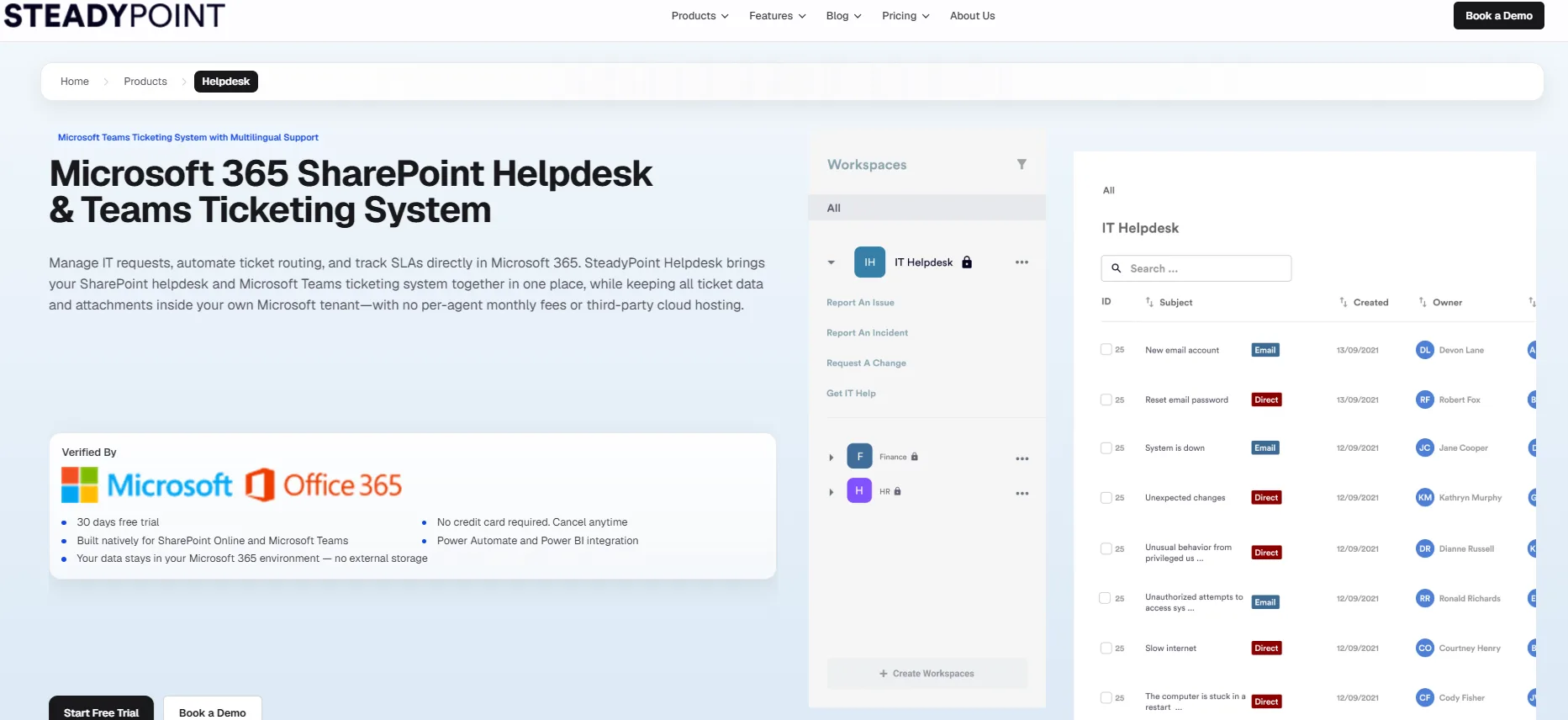The width and height of the screenshot is (1568, 720).
Task: Sort tickets by the Created arrows icon
Action: 1344,302
